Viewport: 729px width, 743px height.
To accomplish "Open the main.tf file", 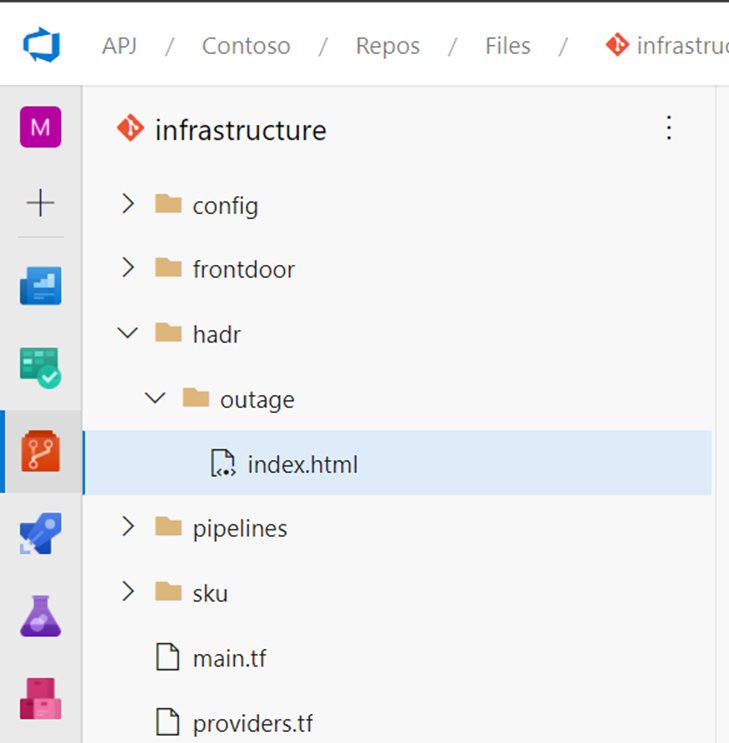I will point(229,658).
